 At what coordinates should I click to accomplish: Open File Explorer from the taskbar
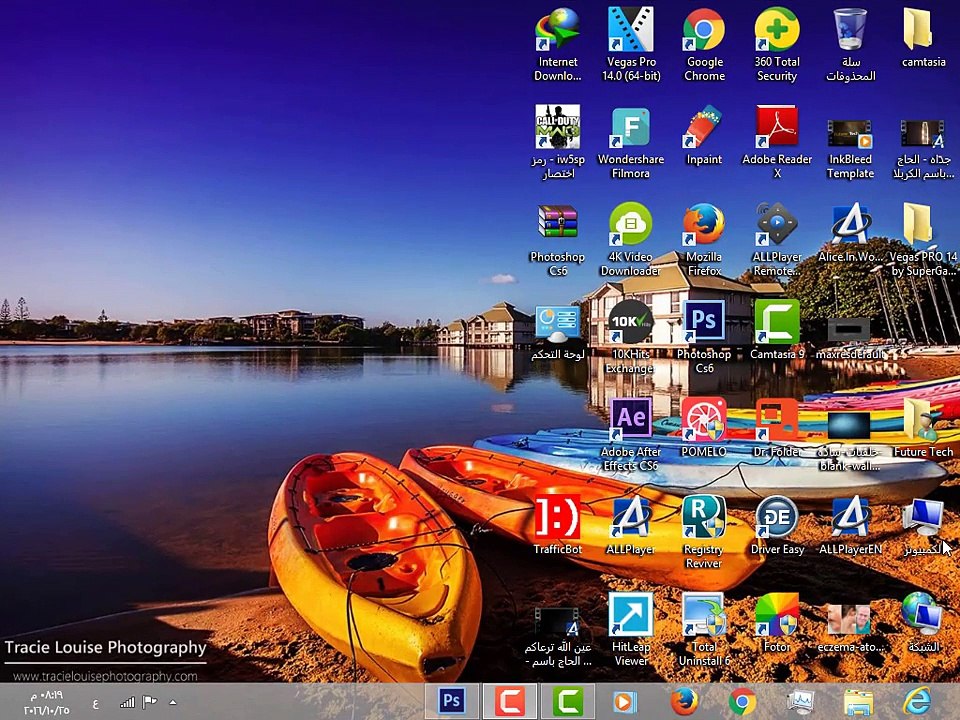tap(858, 702)
